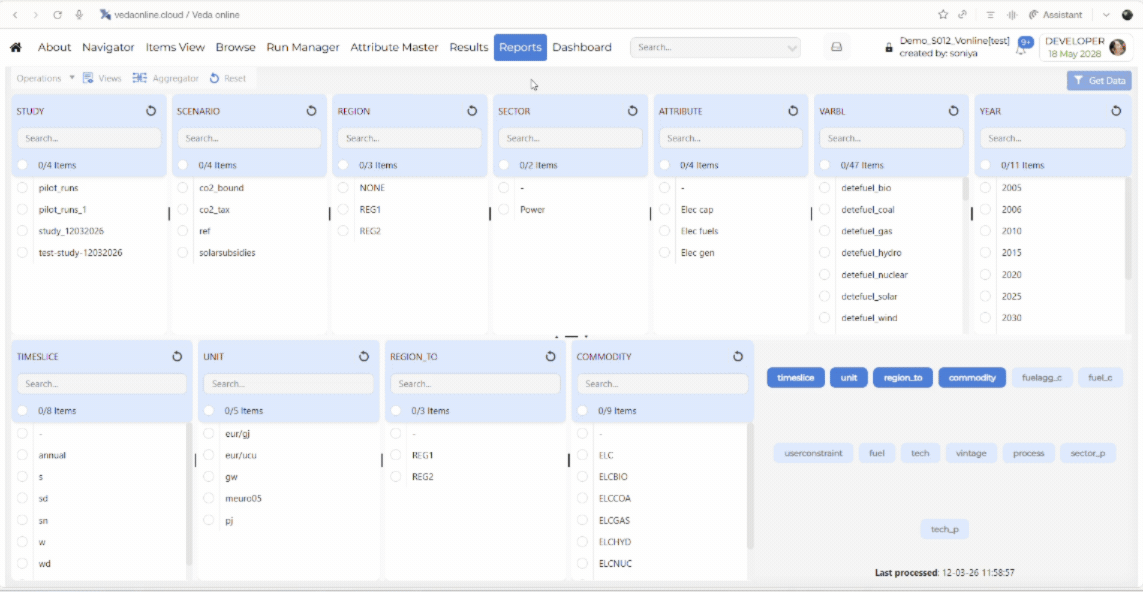Open the top search box dropdown arrow
This screenshot has height=592, width=1143.
pyautogui.click(x=792, y=47)
